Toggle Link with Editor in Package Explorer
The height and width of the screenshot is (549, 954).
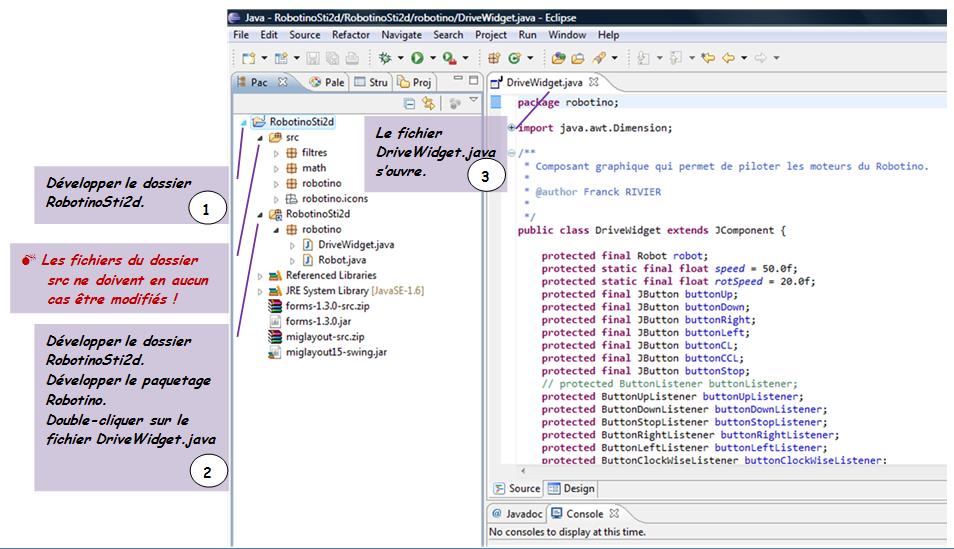[428, 103]
